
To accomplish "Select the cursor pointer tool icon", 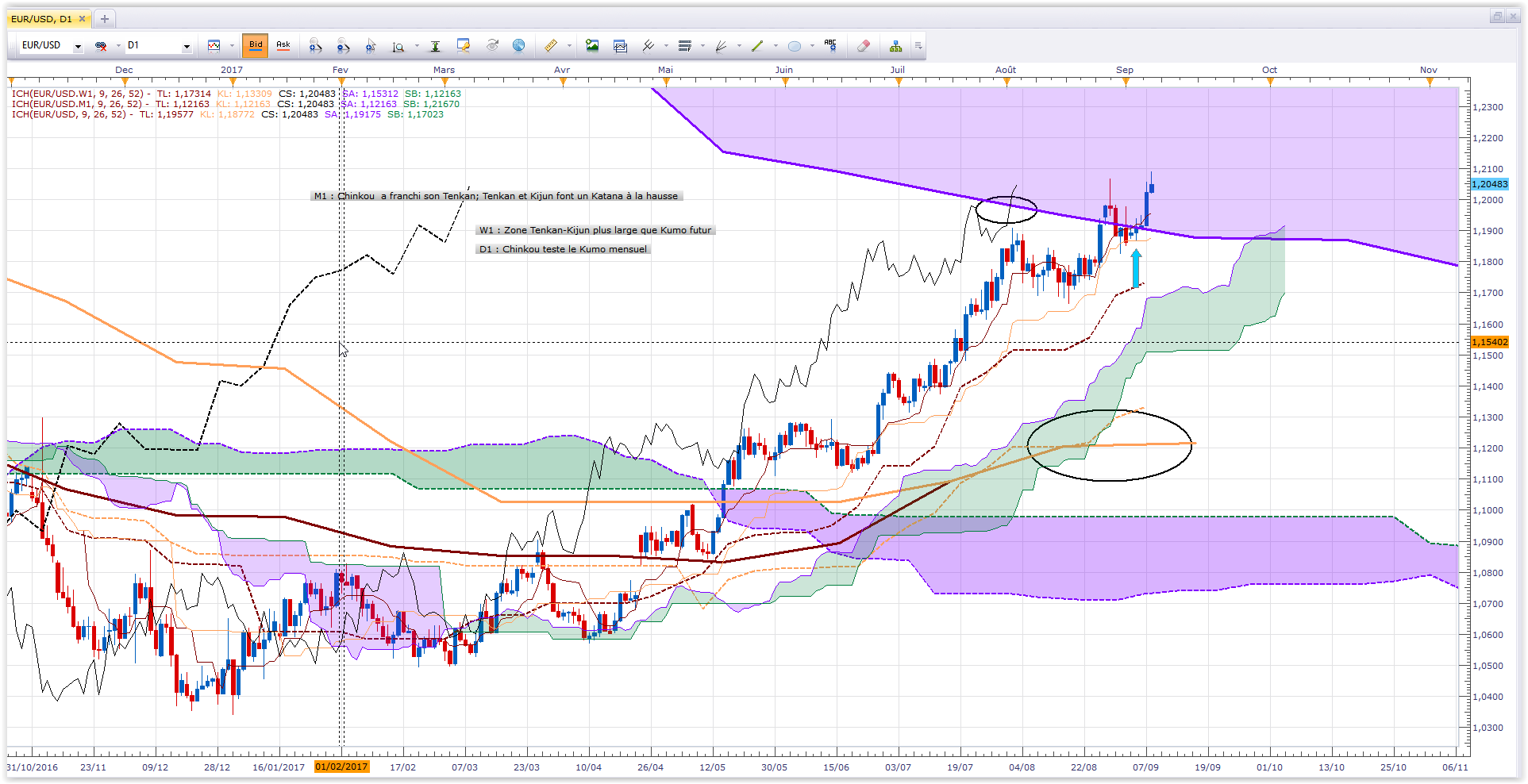I will (x=371, y=46).
